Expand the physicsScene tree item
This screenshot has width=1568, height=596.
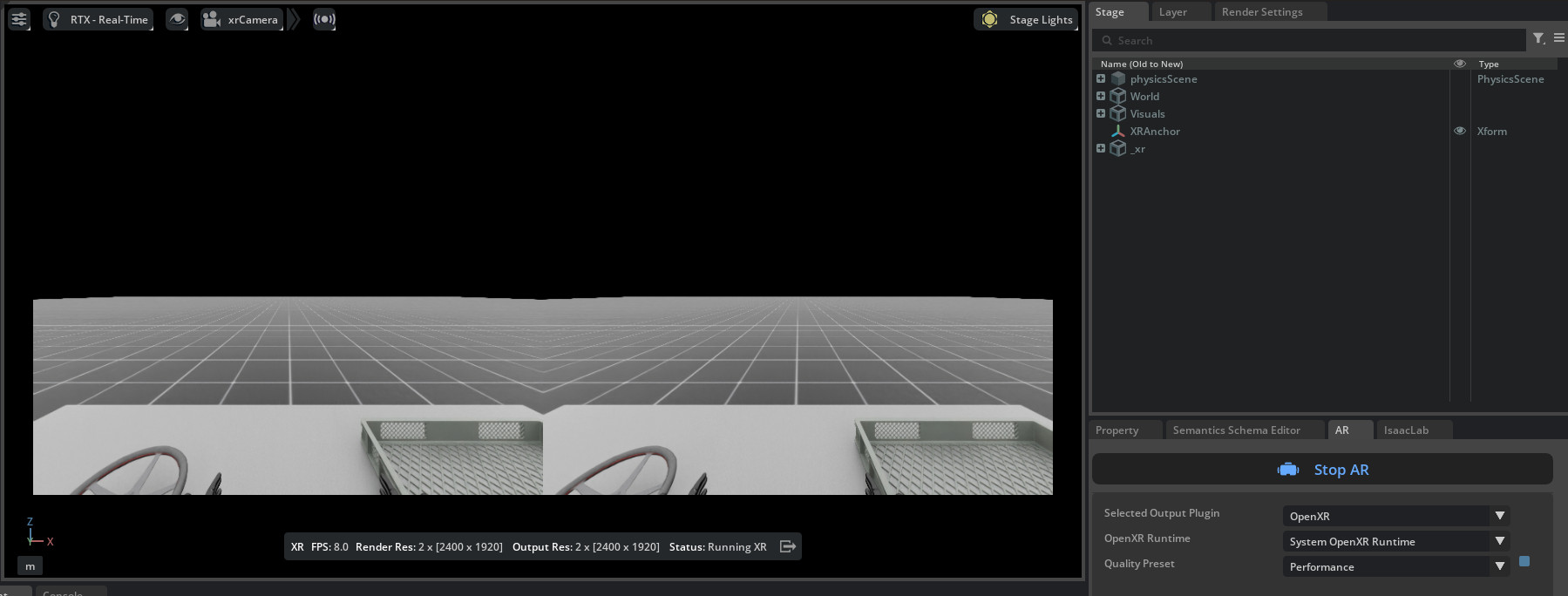[1101, 78]
